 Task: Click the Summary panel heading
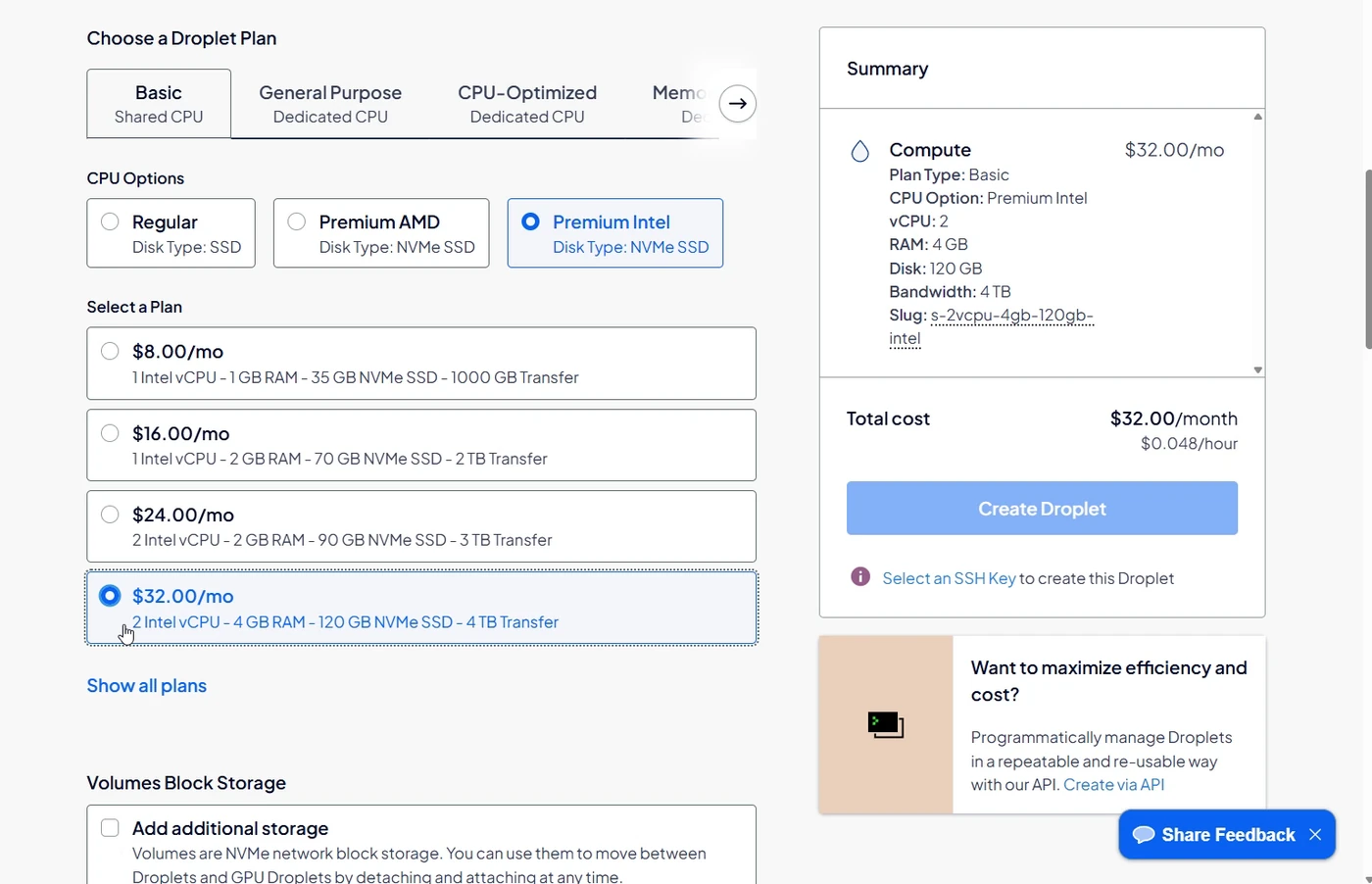[887, 69]
